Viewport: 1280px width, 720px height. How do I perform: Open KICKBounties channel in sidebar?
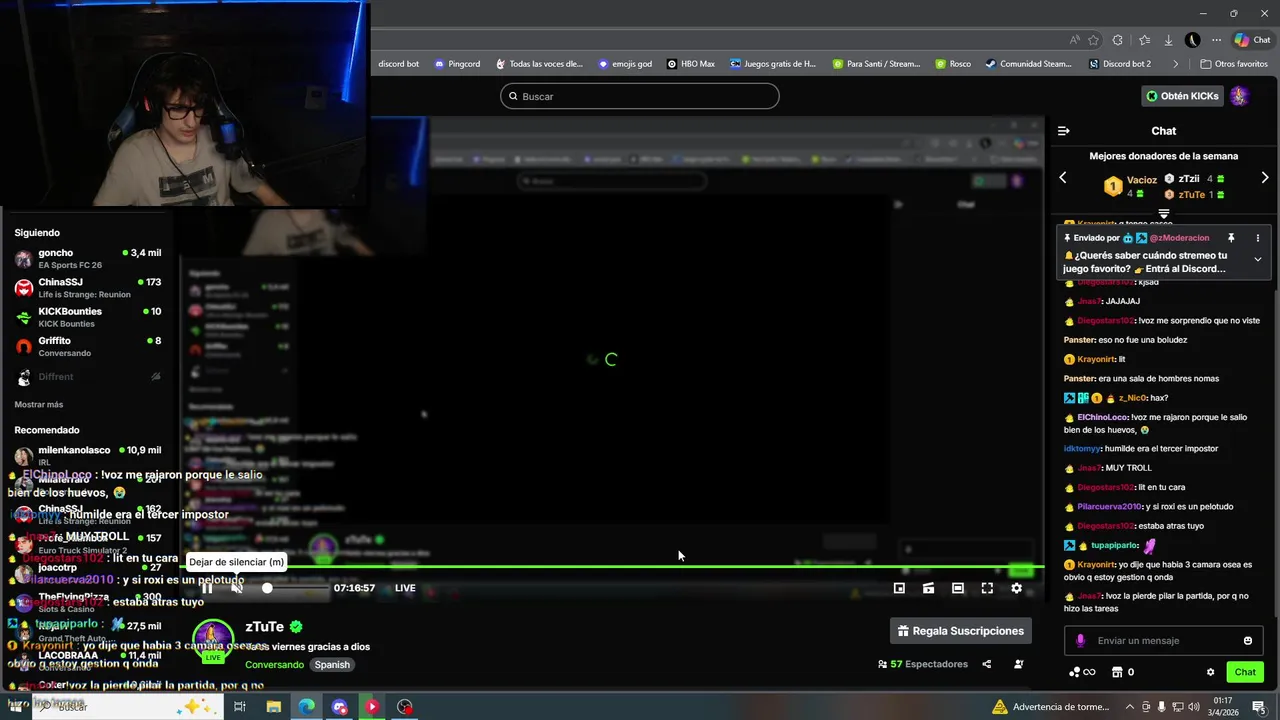(88, 317)
